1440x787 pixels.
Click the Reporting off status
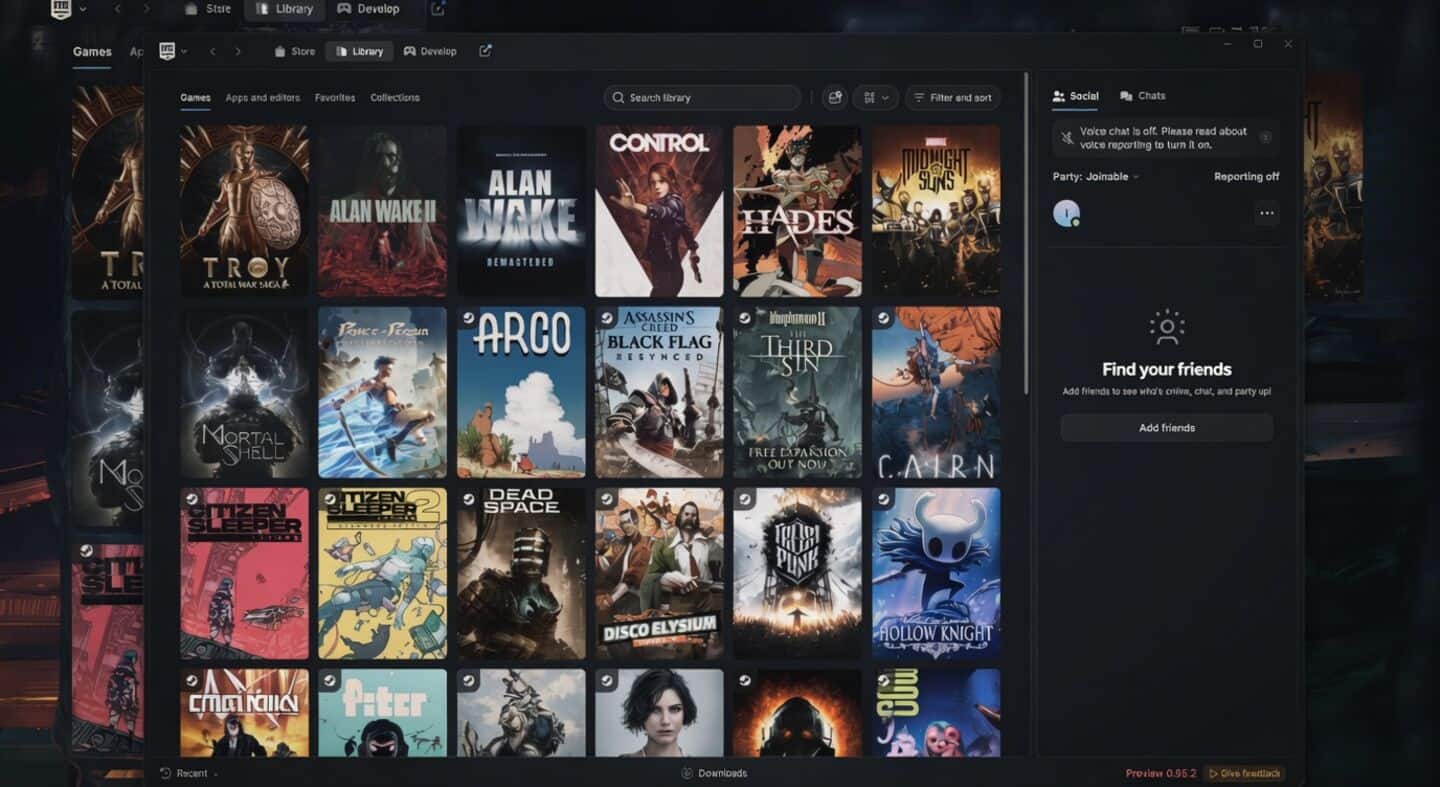(1246, 177)
